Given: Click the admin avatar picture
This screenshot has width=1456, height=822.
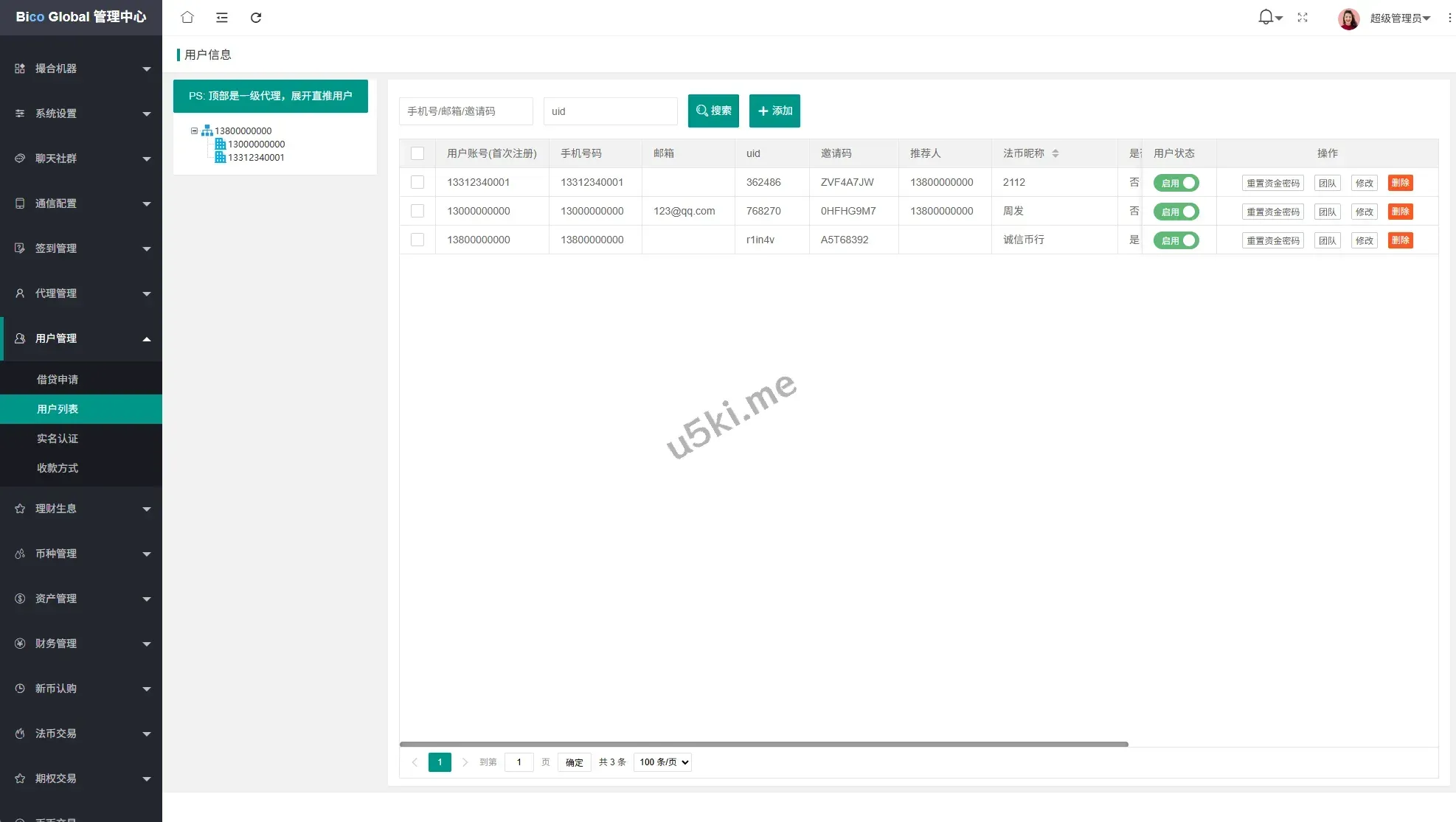Looking at the screenshot, I should click(x=1348, y=18).
